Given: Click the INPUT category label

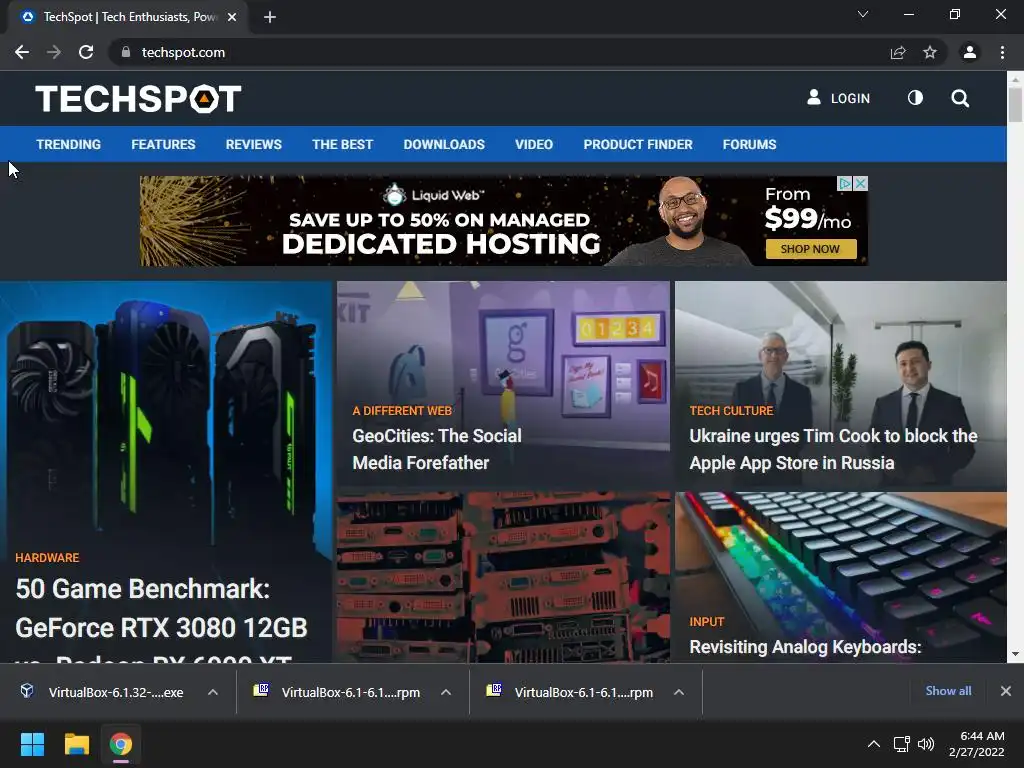Looking at the screenshot, I should pos(707,622).
